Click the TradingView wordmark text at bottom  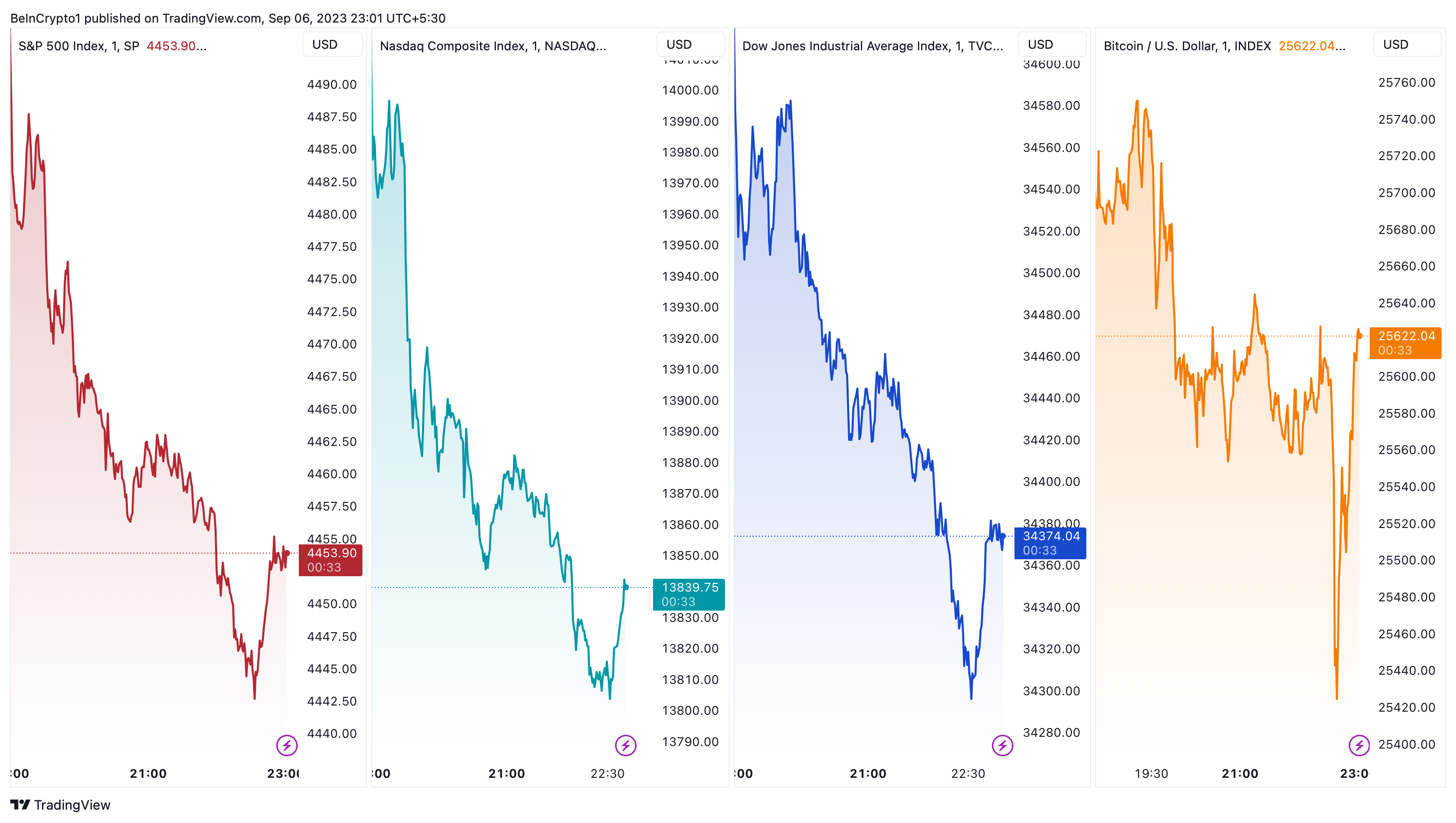[72, 805]
